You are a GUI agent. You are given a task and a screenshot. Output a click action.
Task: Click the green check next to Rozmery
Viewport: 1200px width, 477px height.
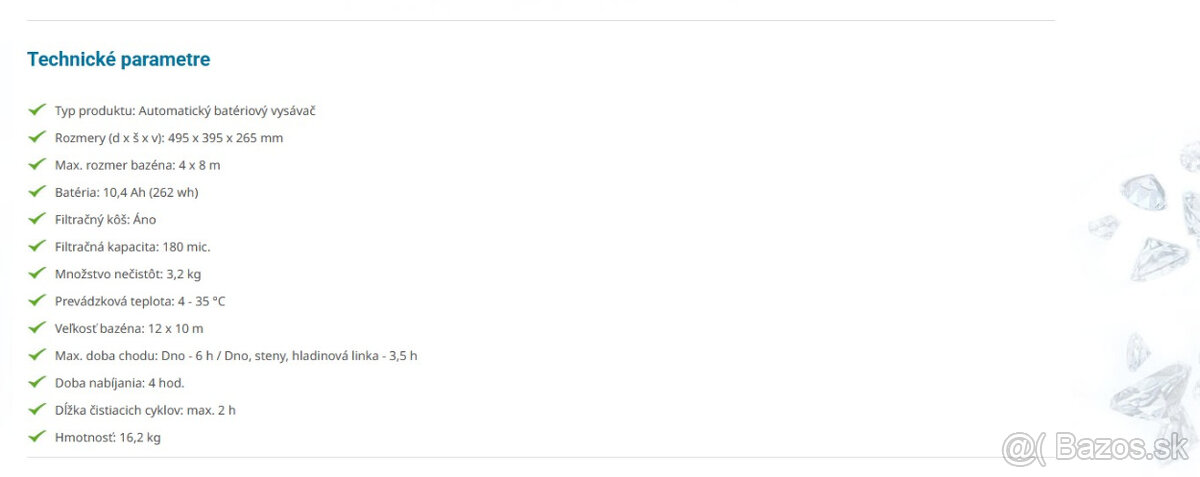click(x=37, y=137)
